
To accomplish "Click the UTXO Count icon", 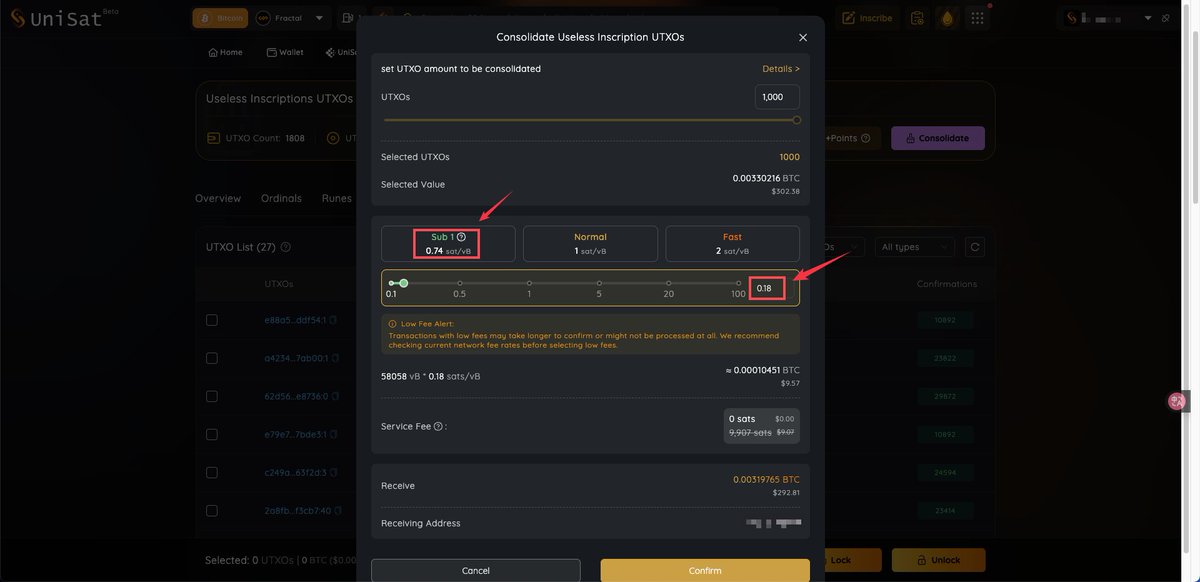I will (x=213, y=138).
